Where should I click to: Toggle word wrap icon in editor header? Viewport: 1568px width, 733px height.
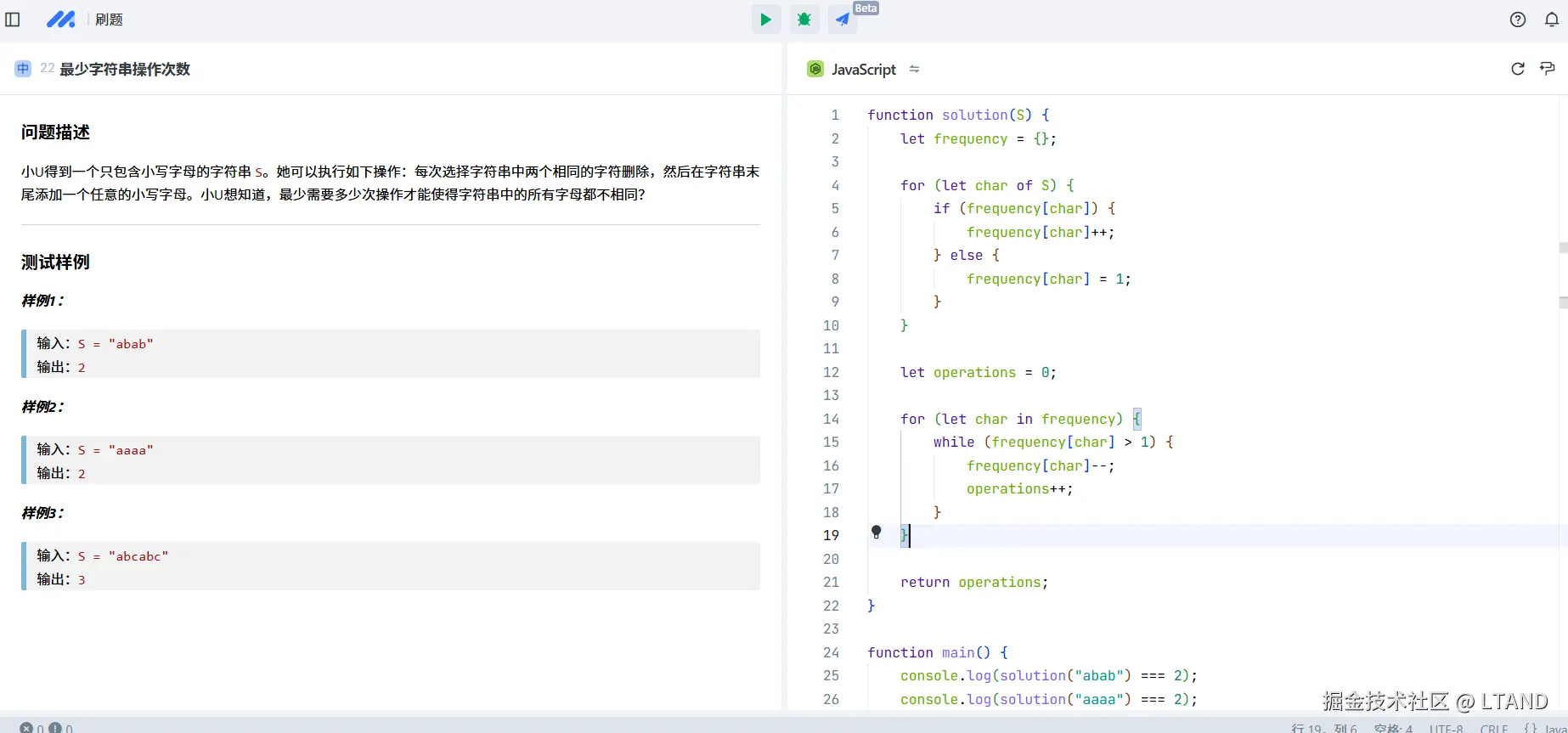click(x=1548, y=69)
